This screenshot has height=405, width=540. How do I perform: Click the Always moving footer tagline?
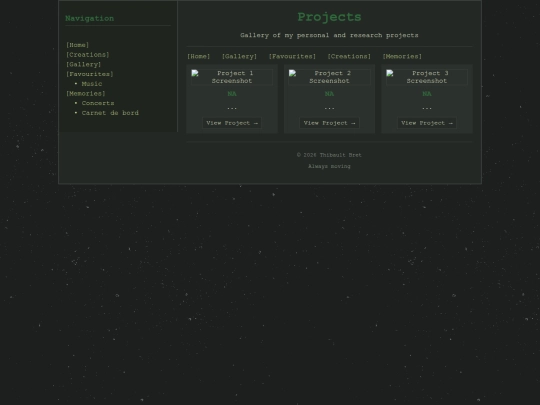[329, 166]
